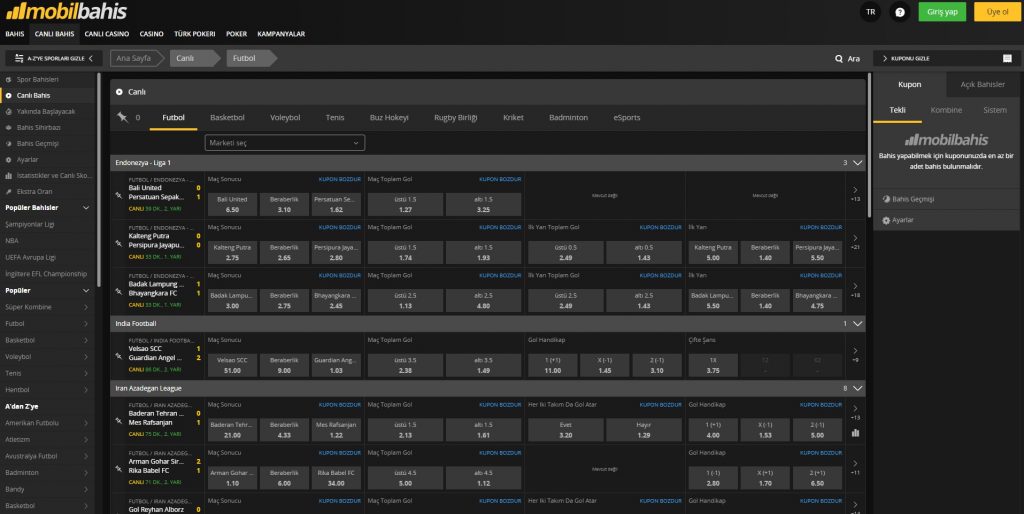Click the search magnifier icon
Screen dimensions: 1024x514
click(x=839, y=58)
